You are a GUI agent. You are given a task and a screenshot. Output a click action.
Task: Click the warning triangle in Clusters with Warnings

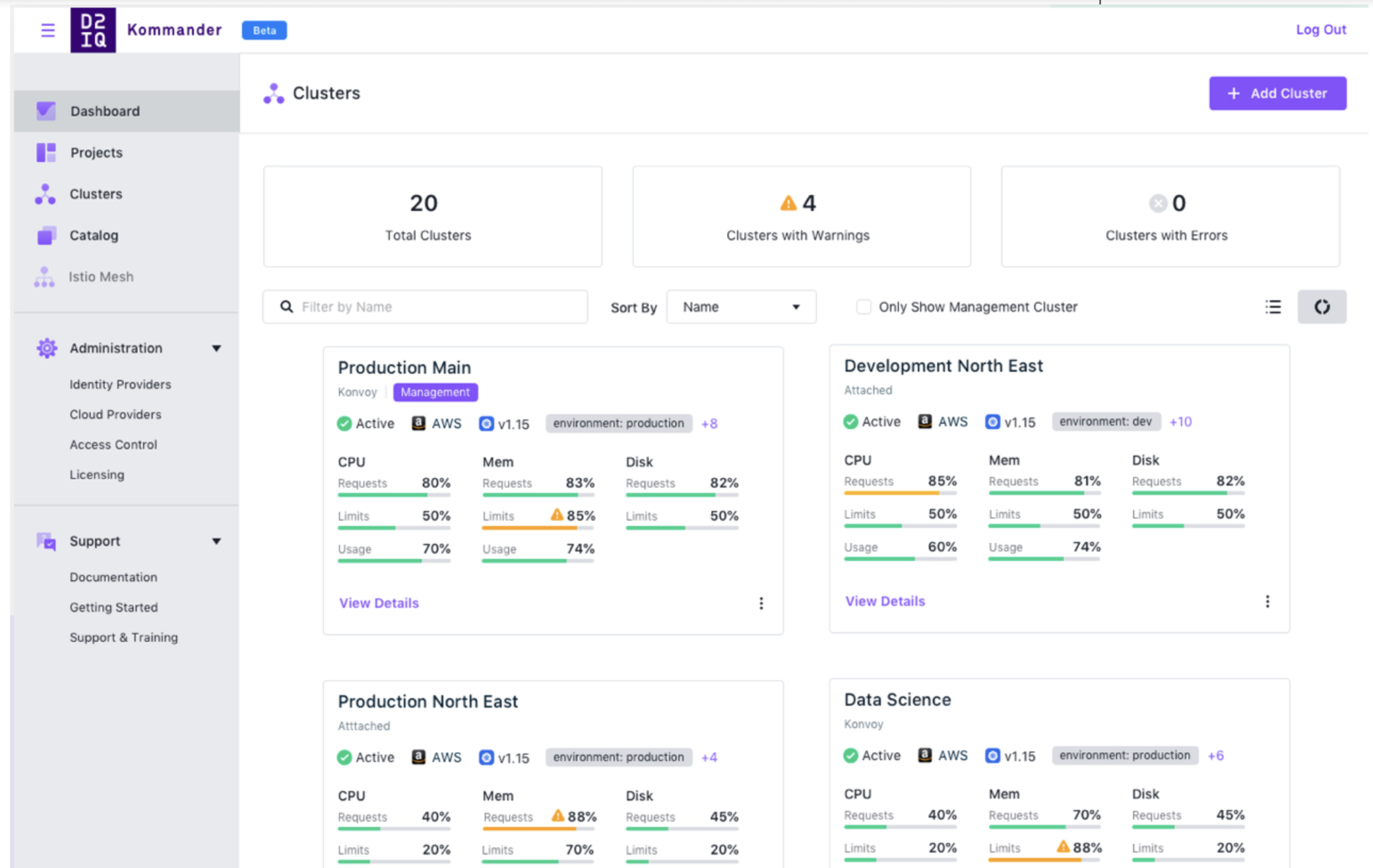point(788,203)
